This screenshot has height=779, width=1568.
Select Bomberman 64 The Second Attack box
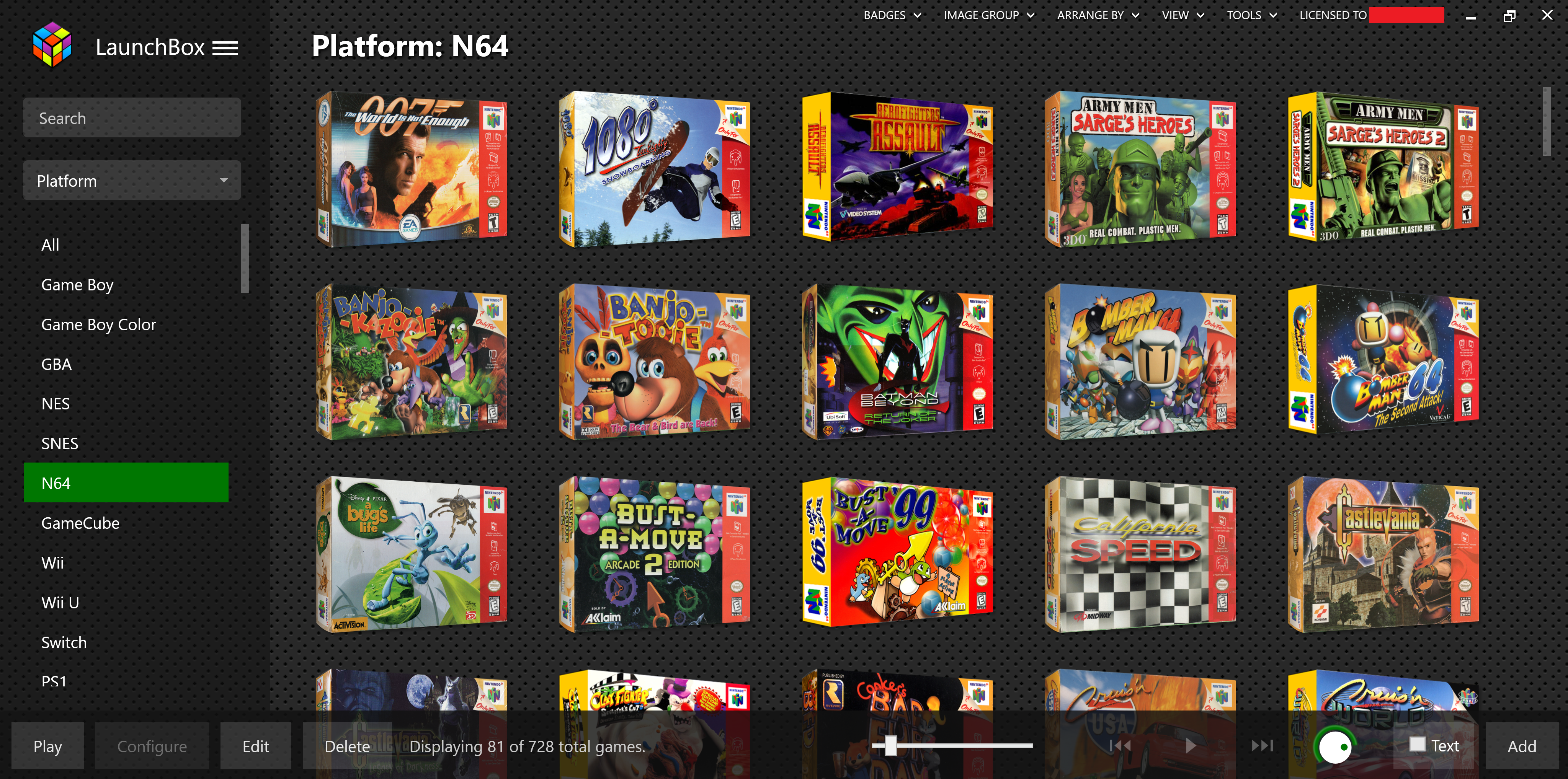click(1383, 360)
